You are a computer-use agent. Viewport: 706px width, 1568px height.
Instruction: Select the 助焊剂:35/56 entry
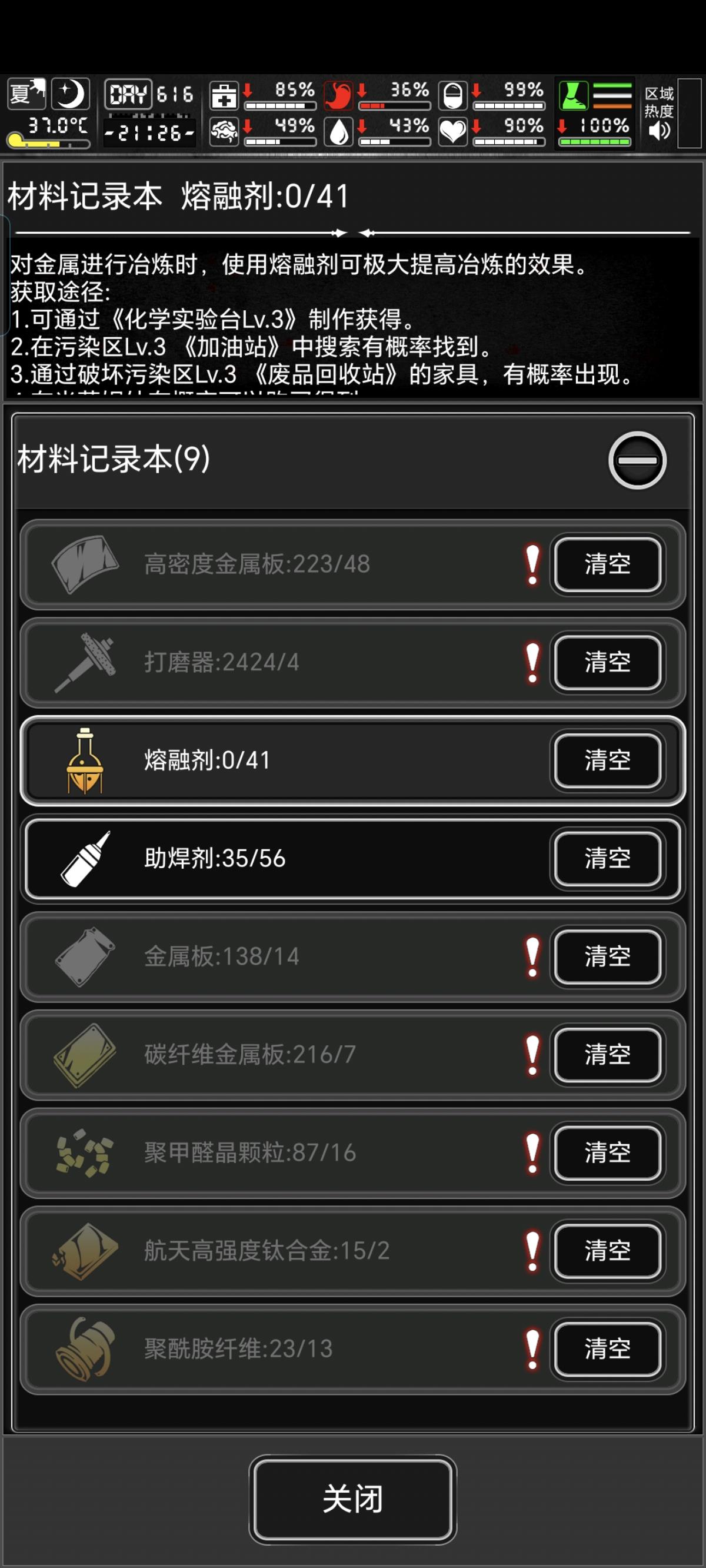[352, 859]
